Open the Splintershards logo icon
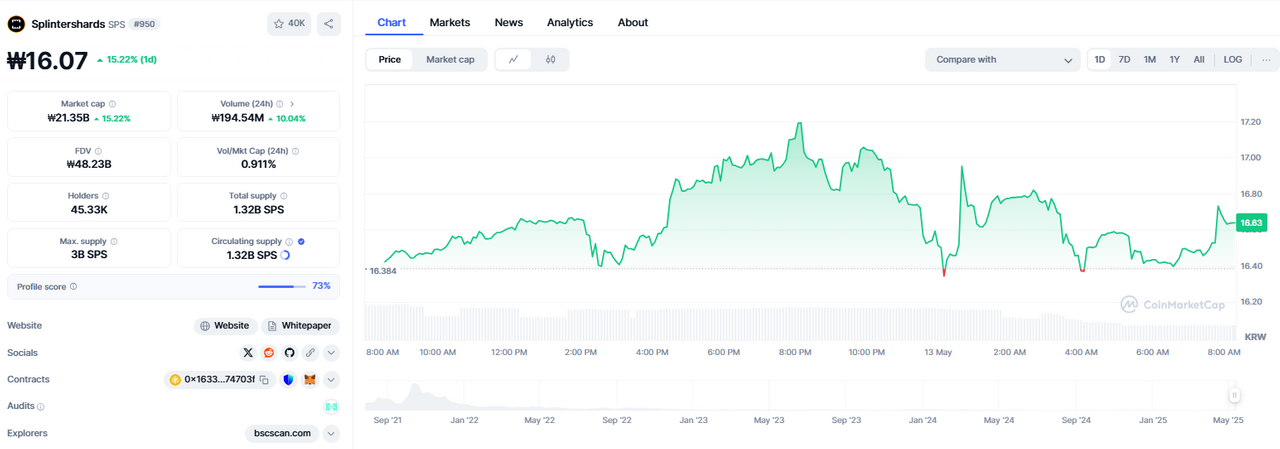 tap(16, 23)
